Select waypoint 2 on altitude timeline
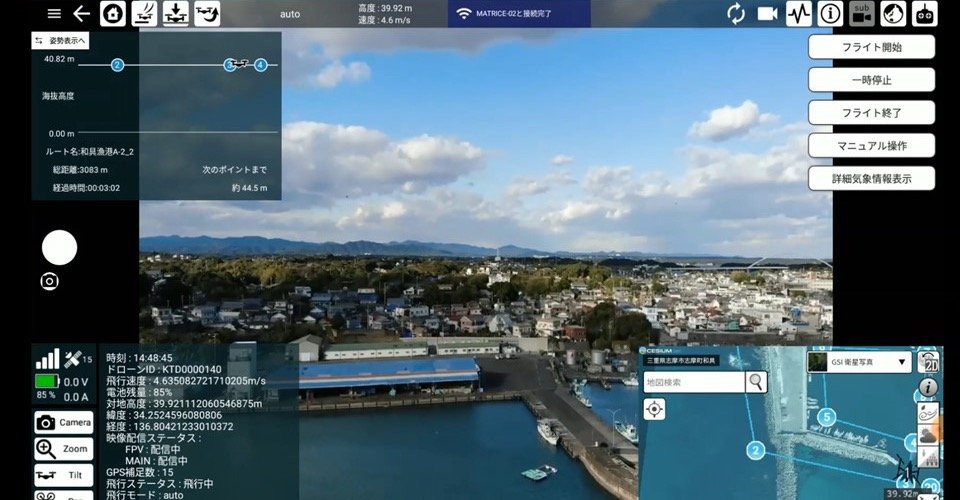This screenshot has width=960, height=500. [x=117, y=65]
